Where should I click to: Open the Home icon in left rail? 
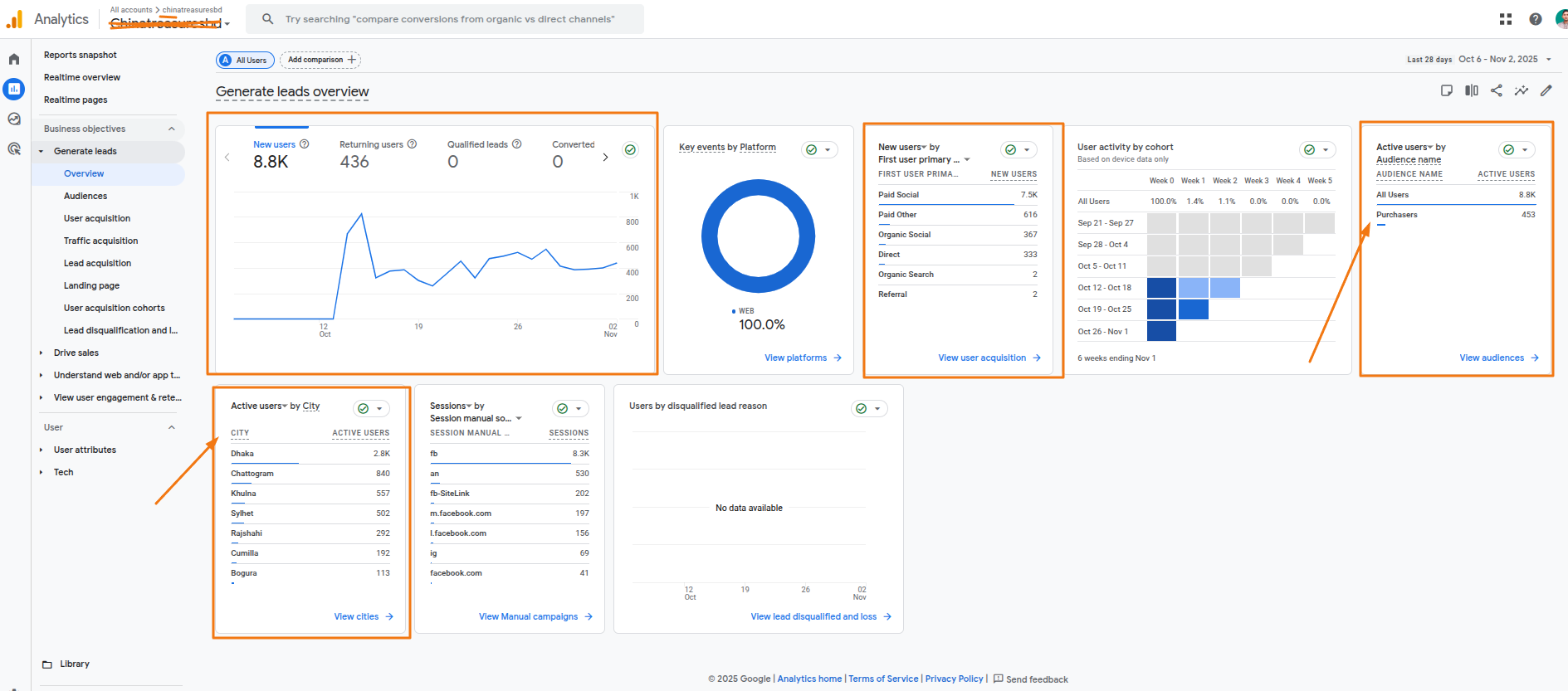(x=14, y=59)
